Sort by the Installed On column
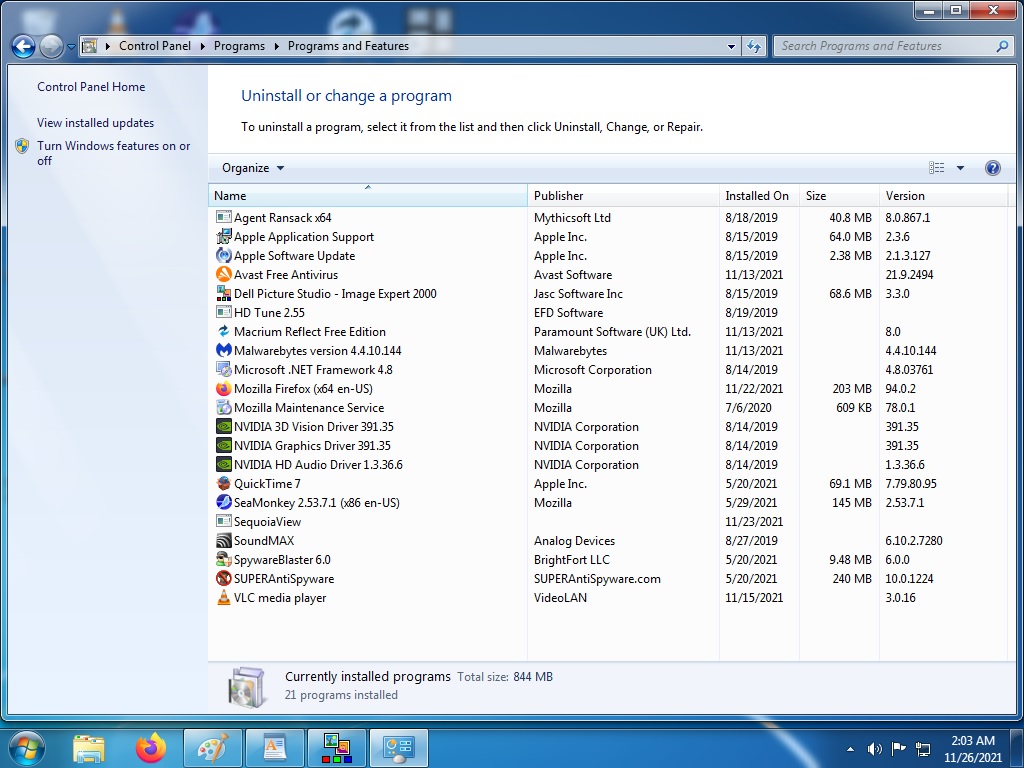 [759, 195]
